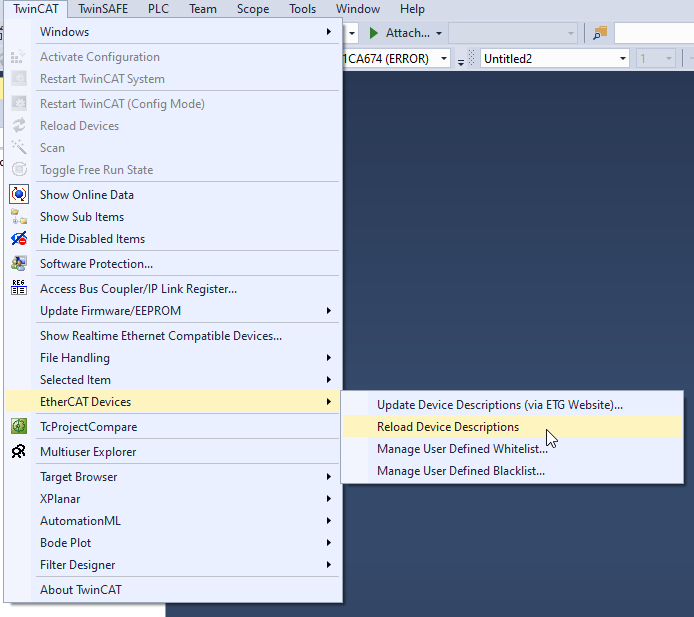Open the TwinCAT menu
The height and width of the screenshot is (617, 694).
(36, 9)
